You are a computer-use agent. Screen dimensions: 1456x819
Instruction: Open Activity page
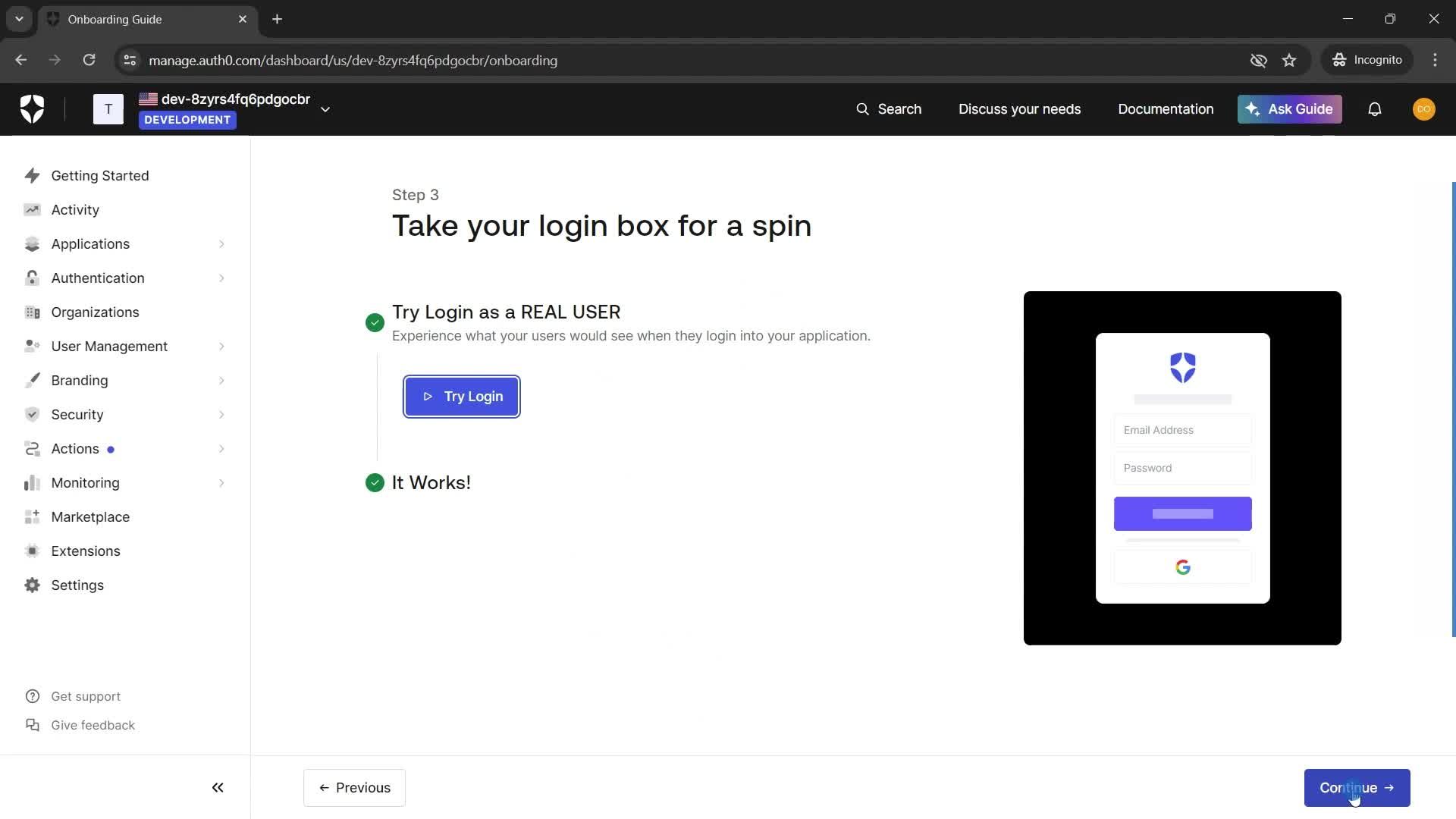tap(75, 210)
